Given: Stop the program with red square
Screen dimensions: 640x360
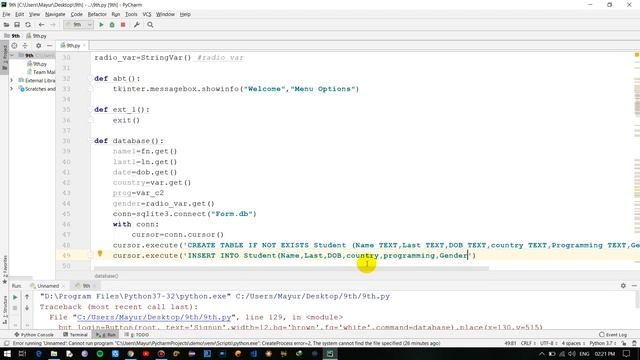Looking at the screenshot, I should [x=123, y=25].
